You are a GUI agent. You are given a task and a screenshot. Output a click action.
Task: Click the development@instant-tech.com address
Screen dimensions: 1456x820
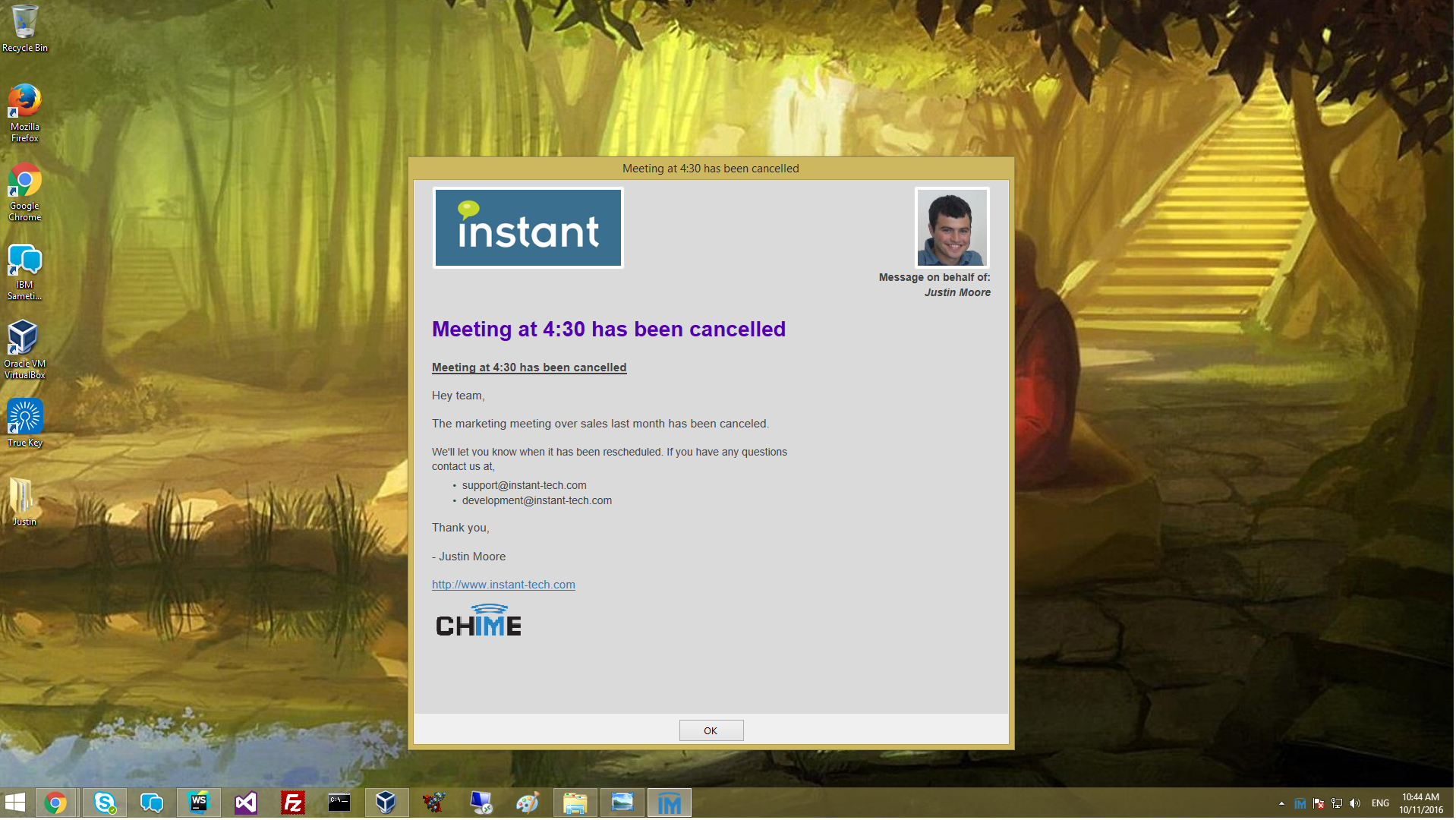[537, 501]
